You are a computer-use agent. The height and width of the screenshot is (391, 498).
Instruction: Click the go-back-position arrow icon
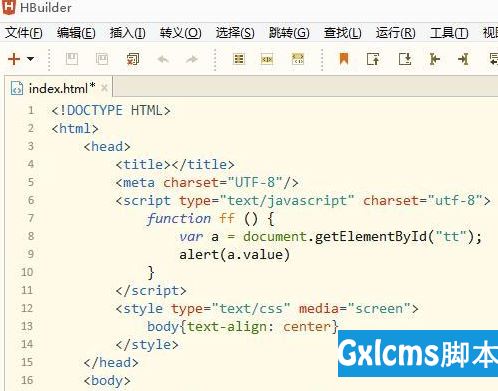(434, 59)
